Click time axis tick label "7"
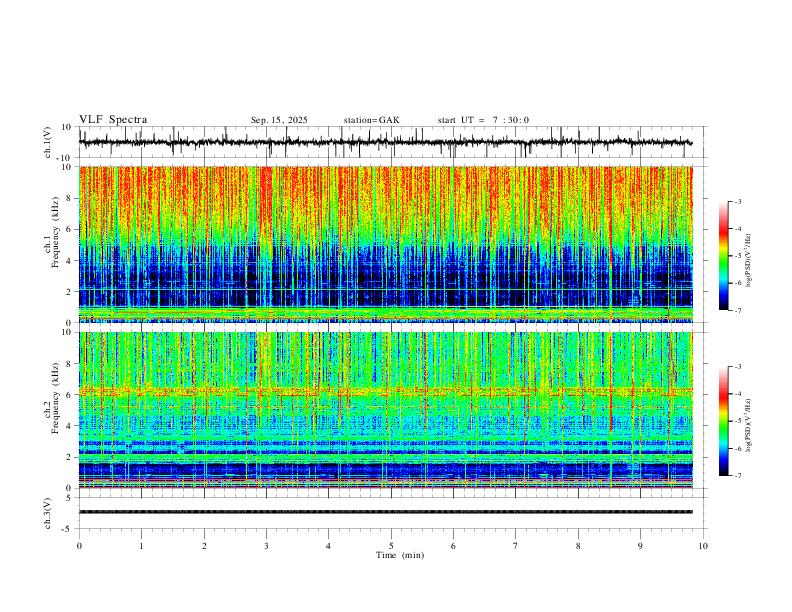The width and height of the screenshot is (792, 612). 516,546
